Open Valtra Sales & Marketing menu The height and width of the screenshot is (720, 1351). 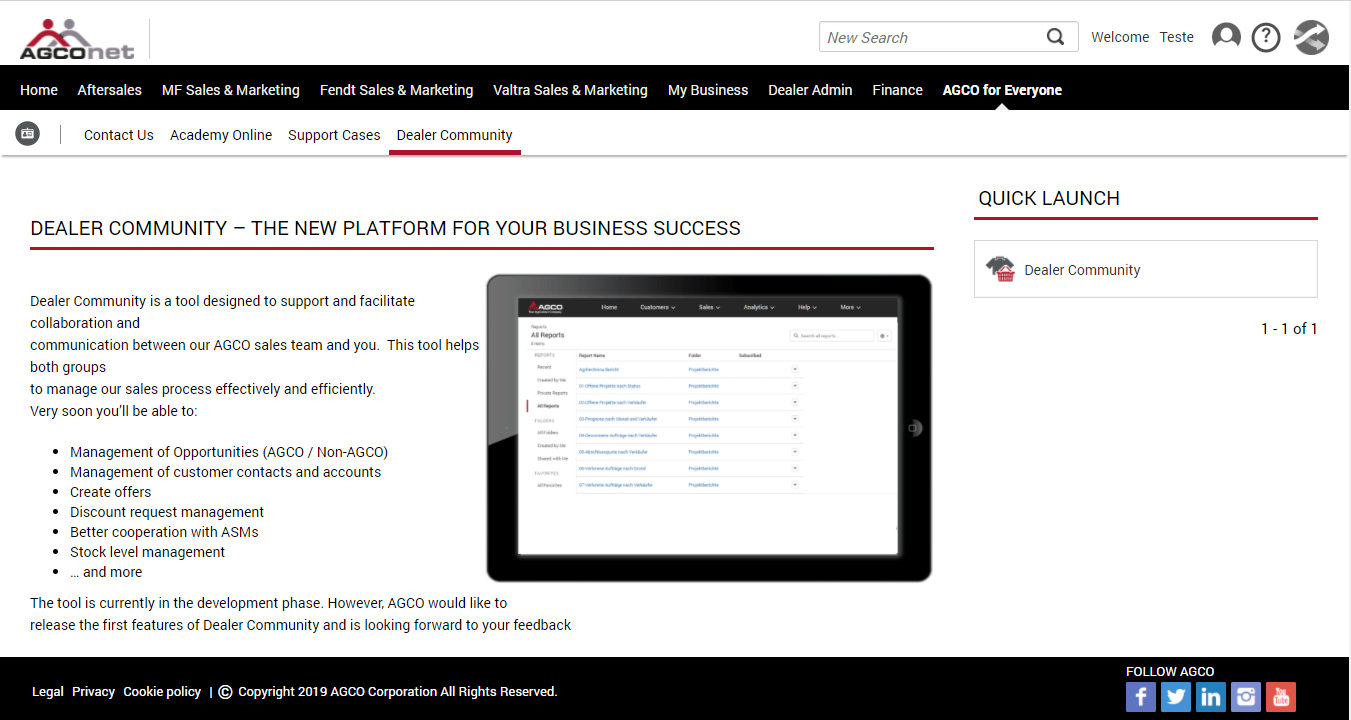[570, 90]
